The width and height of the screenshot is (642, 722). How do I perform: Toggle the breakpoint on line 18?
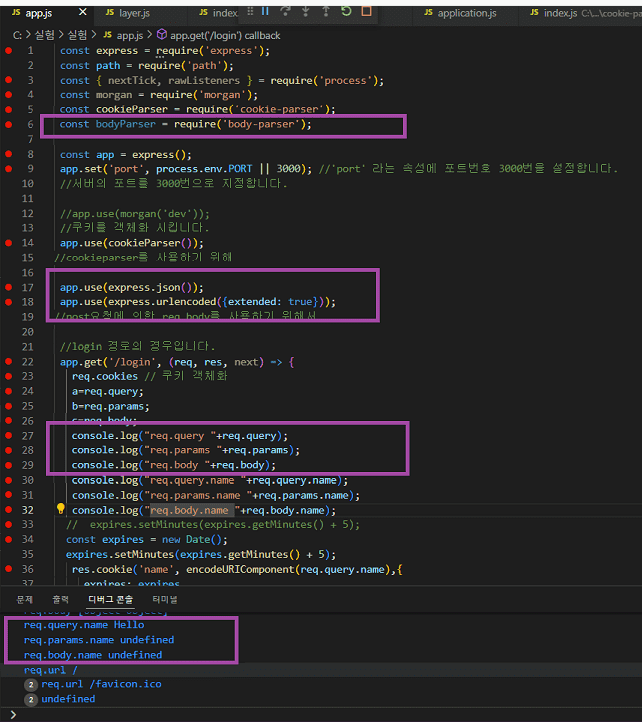coord(8,302)
